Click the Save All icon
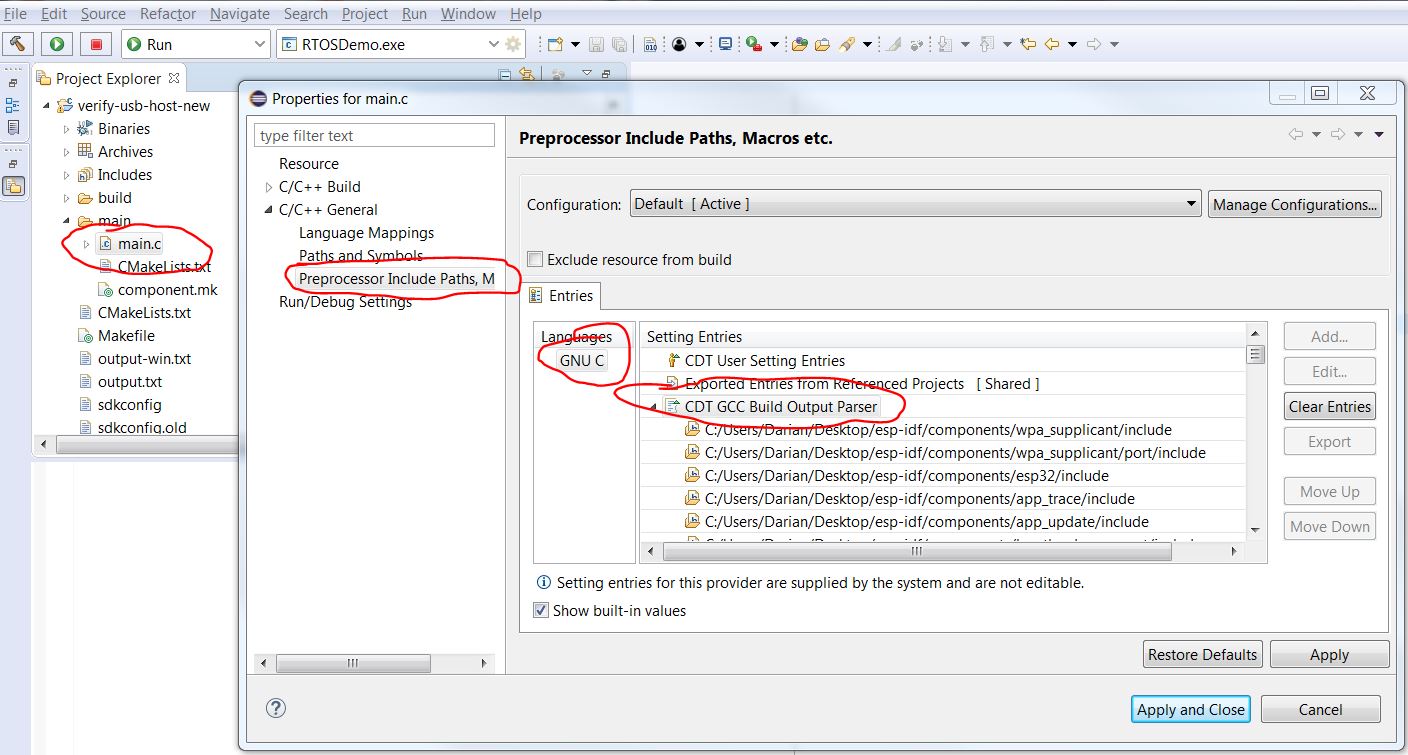 click(620, 44)
